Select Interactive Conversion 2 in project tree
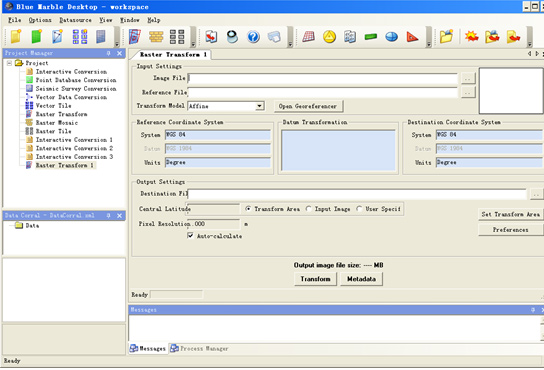Screen dimensions: 544x370 point(74,149)
